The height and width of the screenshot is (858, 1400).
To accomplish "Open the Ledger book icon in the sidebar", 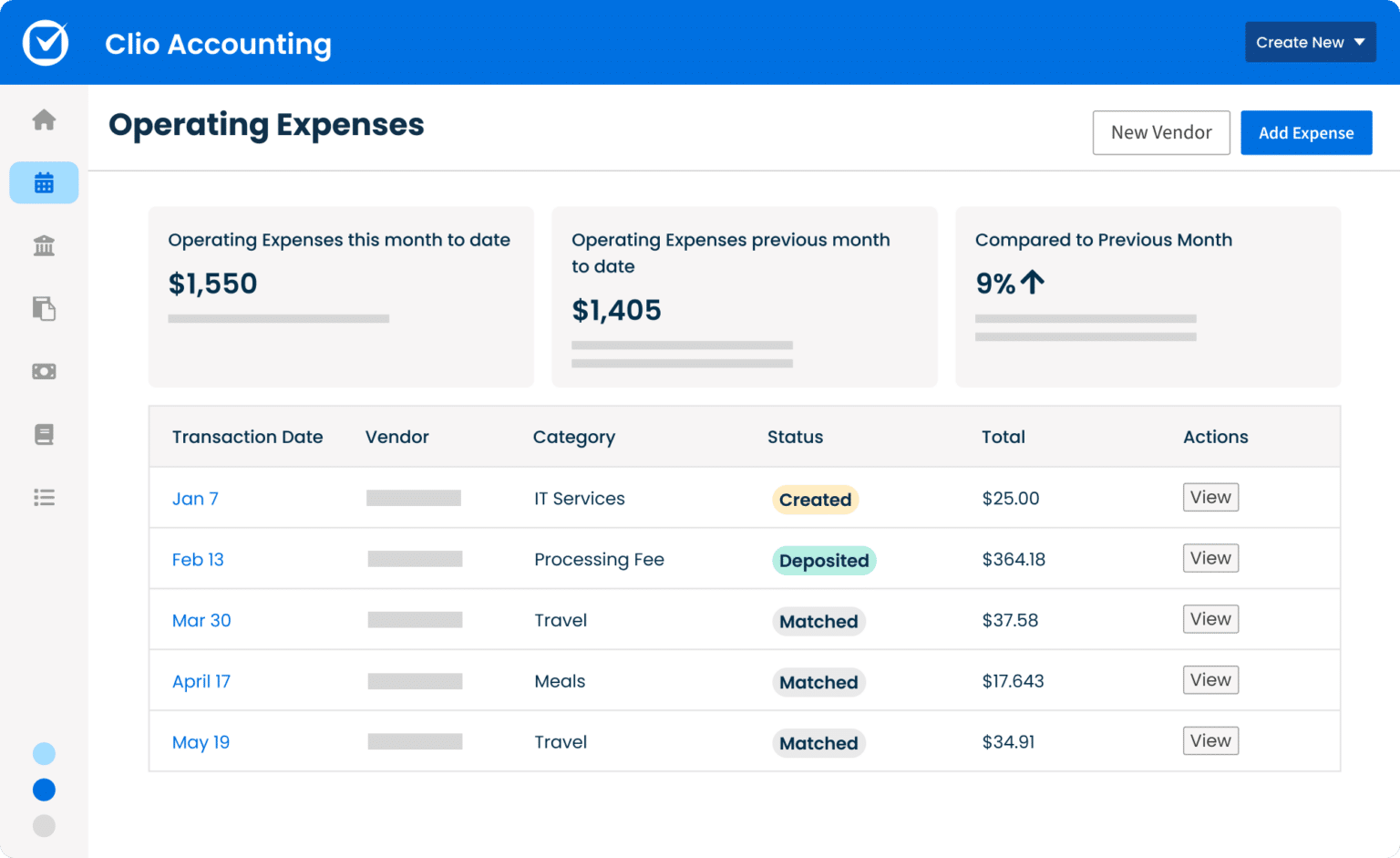I will click(44, 434).
